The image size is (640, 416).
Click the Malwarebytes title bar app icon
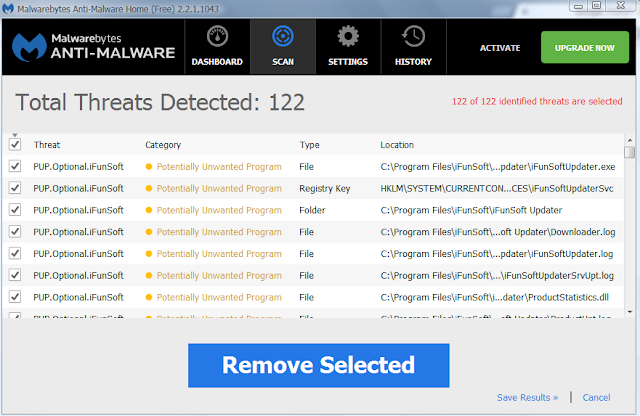[8, 9]
